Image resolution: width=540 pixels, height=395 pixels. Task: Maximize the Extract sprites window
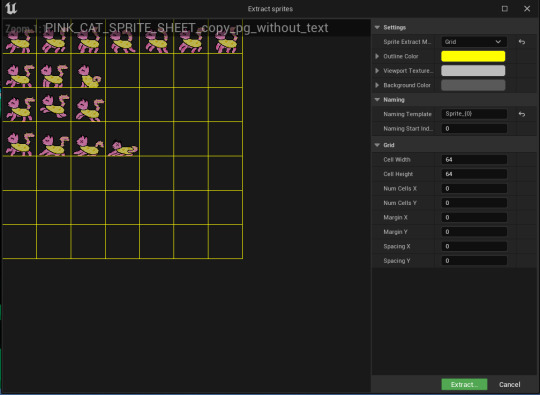pyautogui.click(x=505, y=9)
